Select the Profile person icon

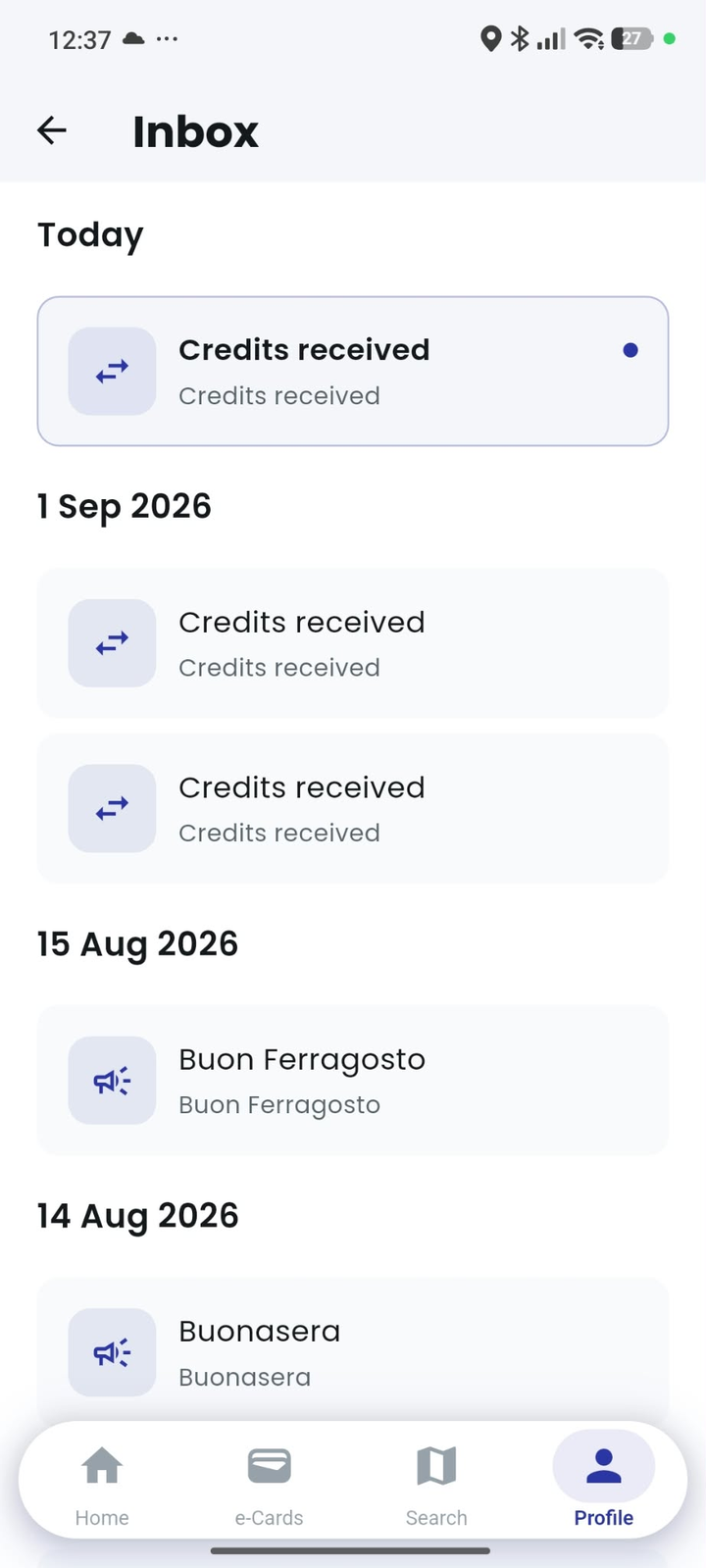click(604, 1467)
